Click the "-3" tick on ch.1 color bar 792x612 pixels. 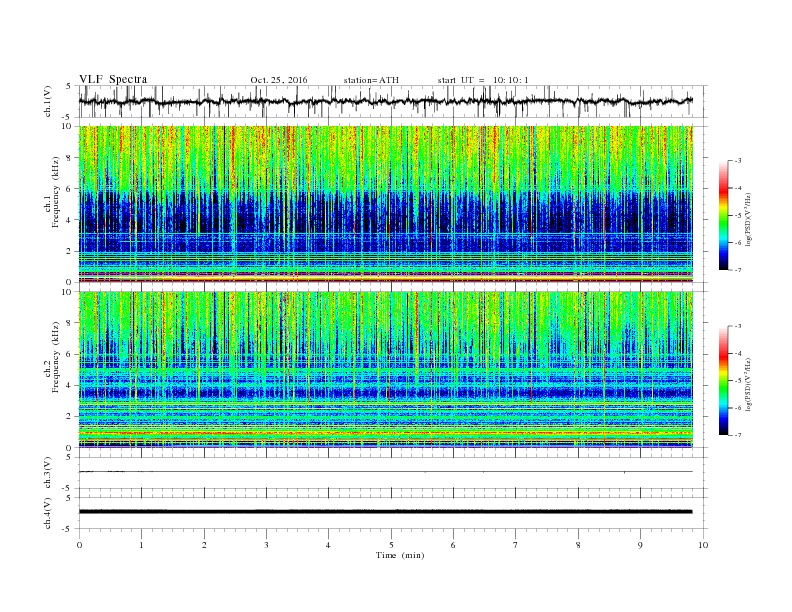(x=737, y=161)
